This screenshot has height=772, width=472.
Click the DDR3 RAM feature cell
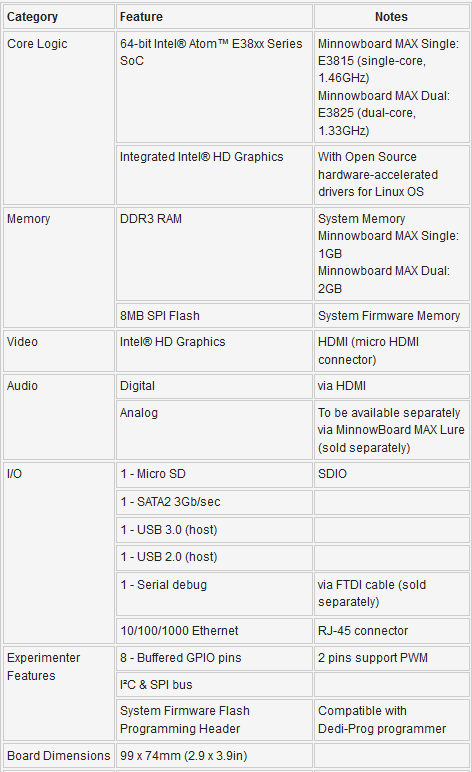coord(214,254)
